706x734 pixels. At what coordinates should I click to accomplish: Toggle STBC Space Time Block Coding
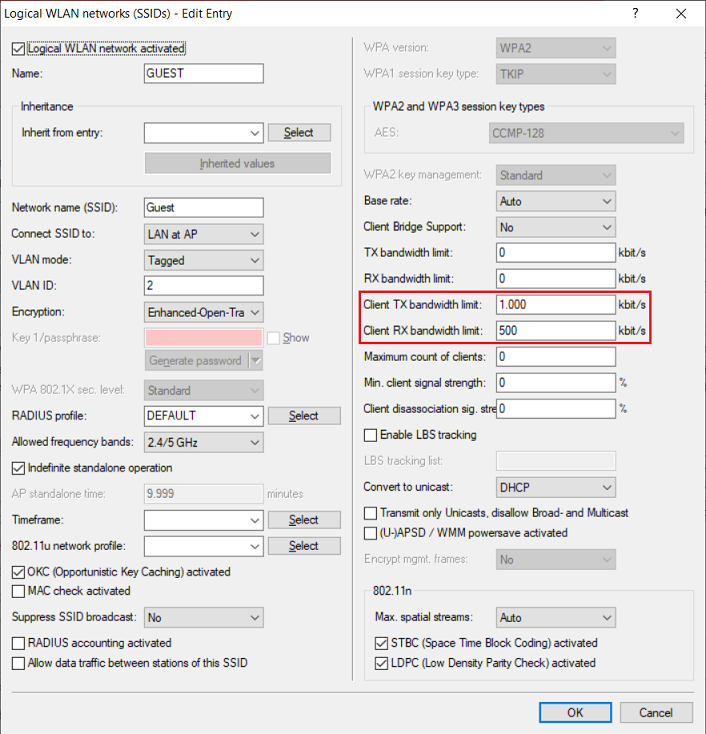pyautogui.click(x=382, y=643)
